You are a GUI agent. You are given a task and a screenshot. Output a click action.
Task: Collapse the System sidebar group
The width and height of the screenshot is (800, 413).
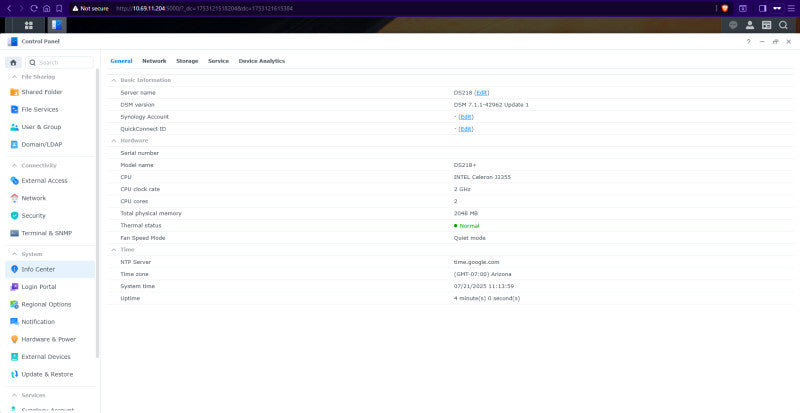[14, 254]
